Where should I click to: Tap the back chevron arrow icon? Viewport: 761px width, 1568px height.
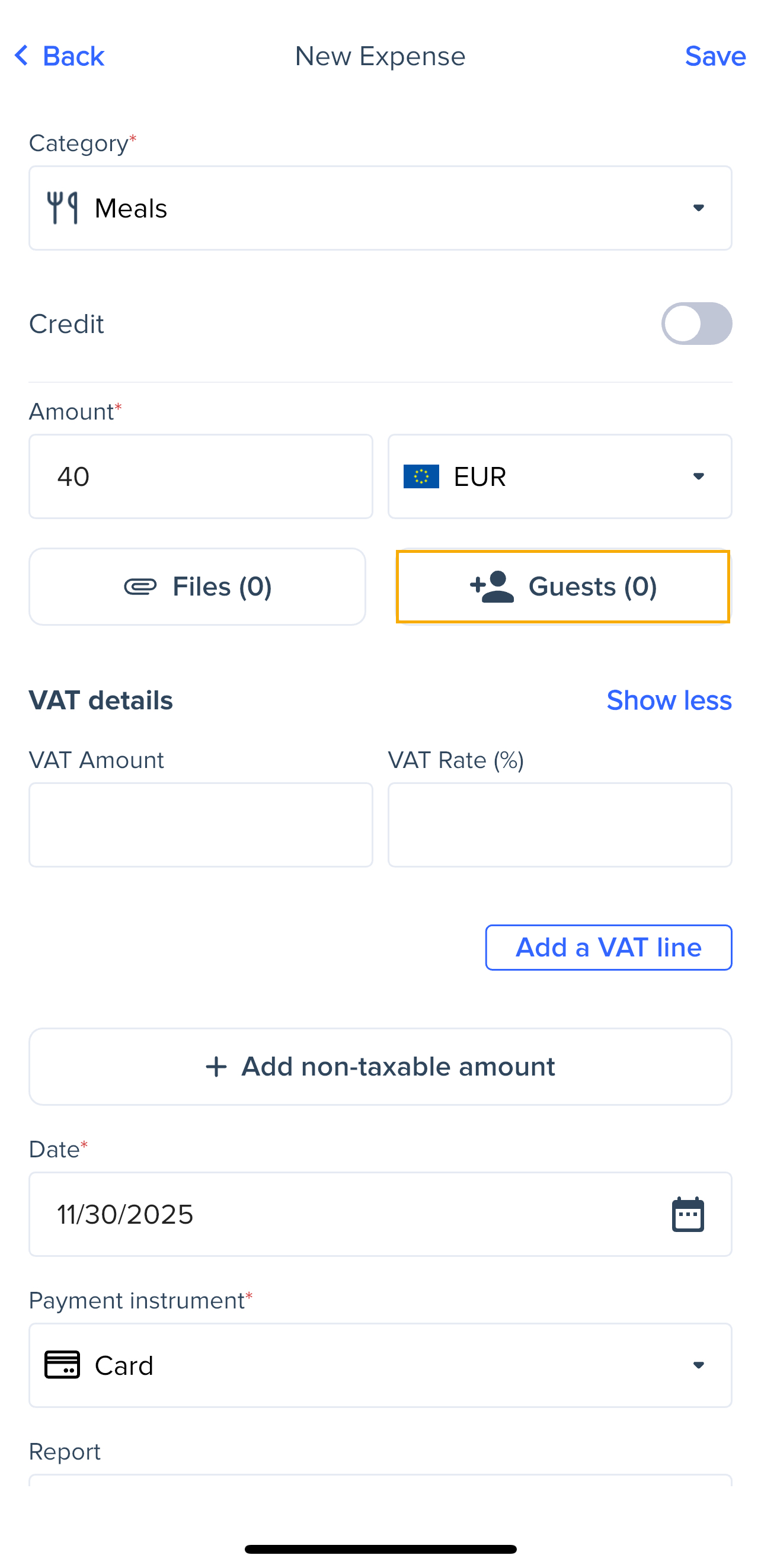[21, 55]
